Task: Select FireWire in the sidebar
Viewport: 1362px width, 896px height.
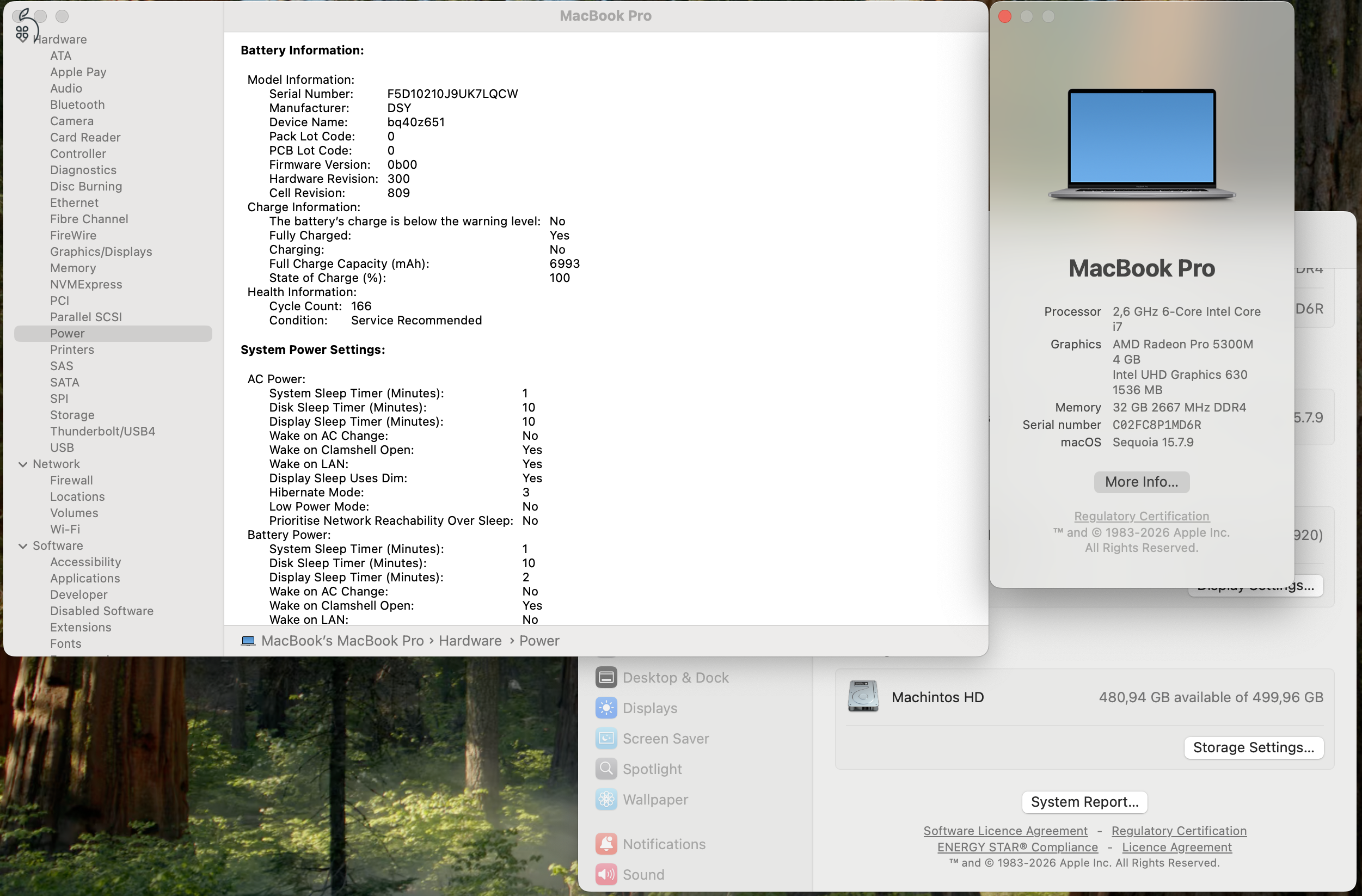Action: (x=73, y=235)
